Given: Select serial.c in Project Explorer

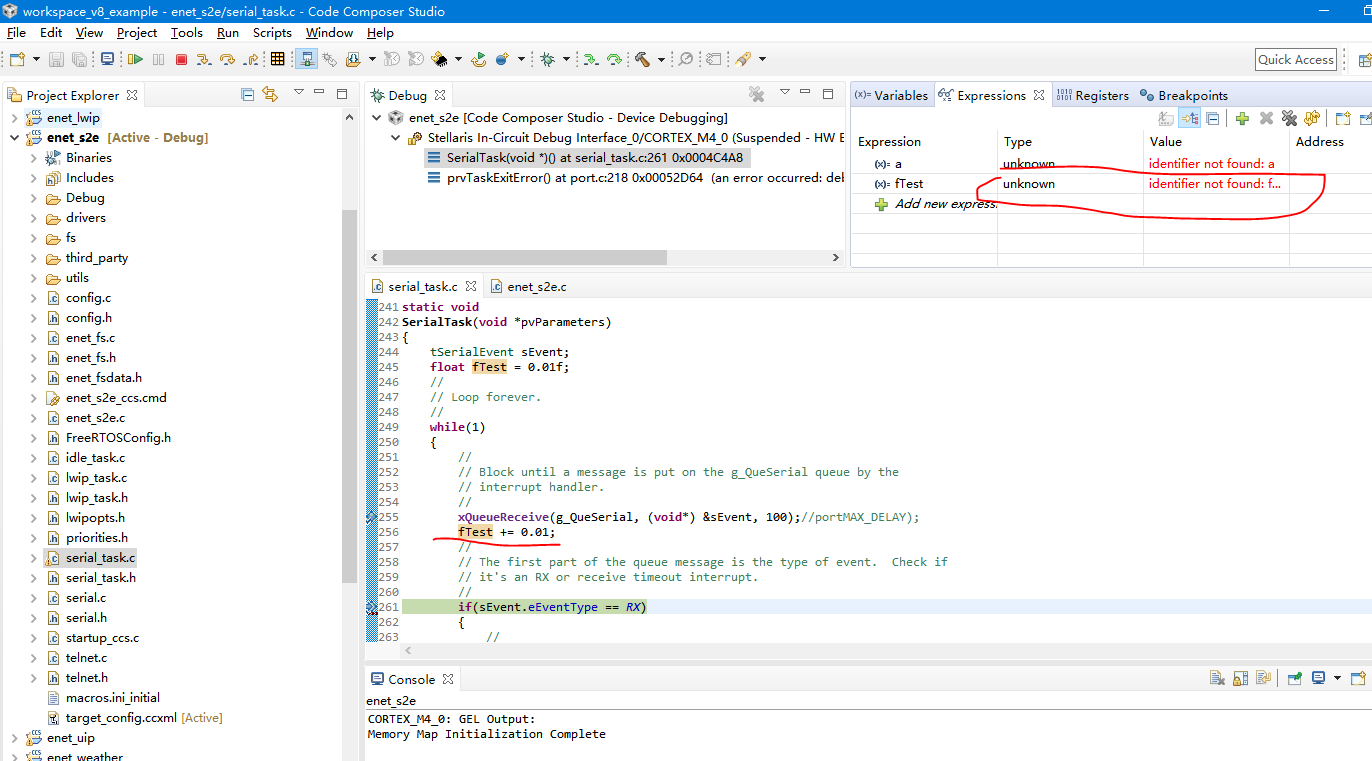Looking at the screenshot, I should 86,598.
